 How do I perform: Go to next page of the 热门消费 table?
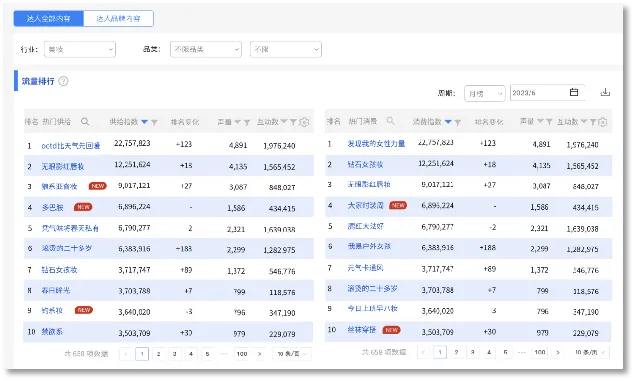(558, 352)
